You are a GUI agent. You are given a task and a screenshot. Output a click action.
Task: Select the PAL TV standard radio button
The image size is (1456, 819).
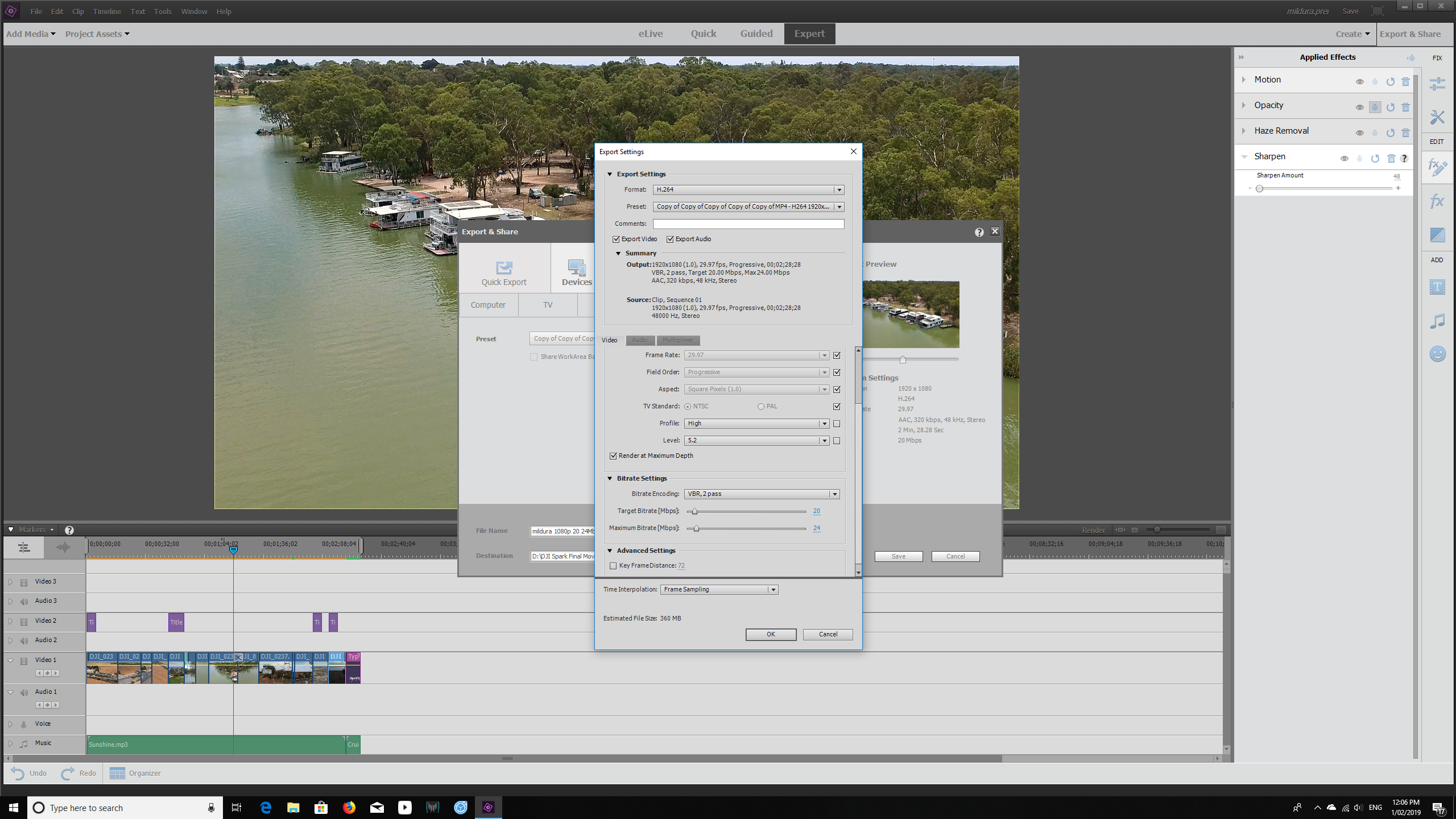(760, 407)
